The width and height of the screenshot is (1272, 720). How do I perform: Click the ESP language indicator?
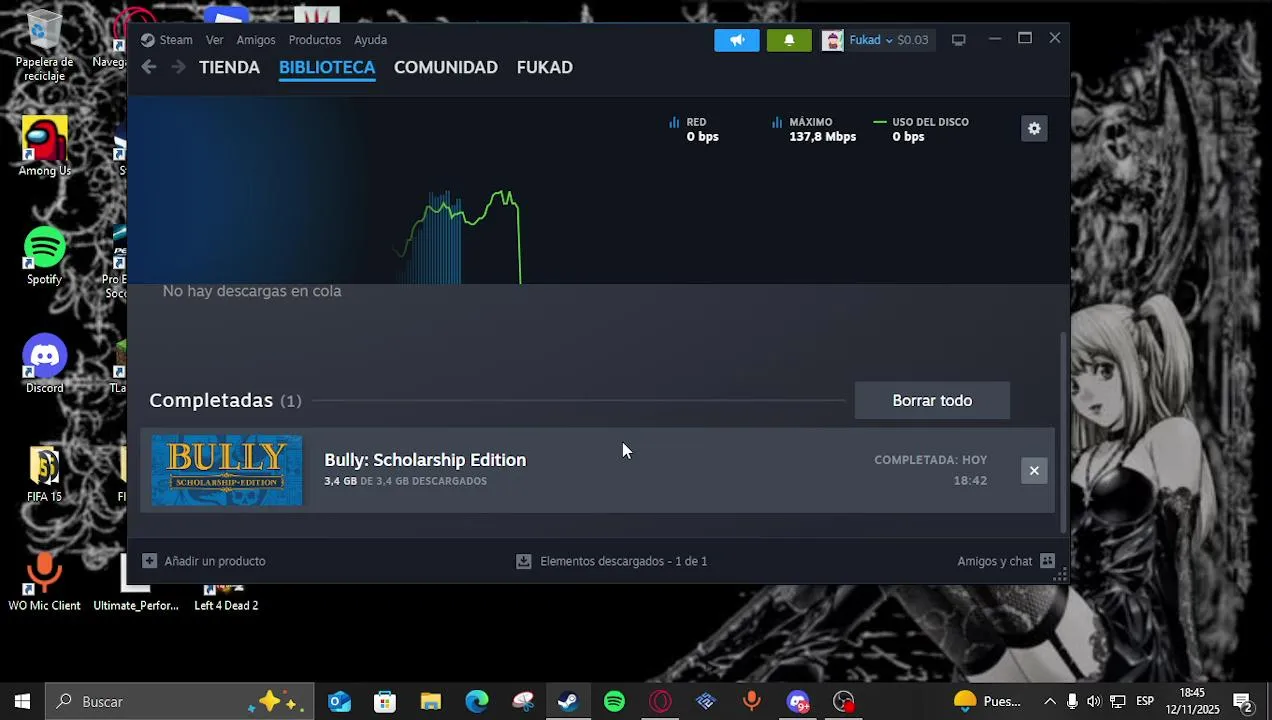point(1145,702)
